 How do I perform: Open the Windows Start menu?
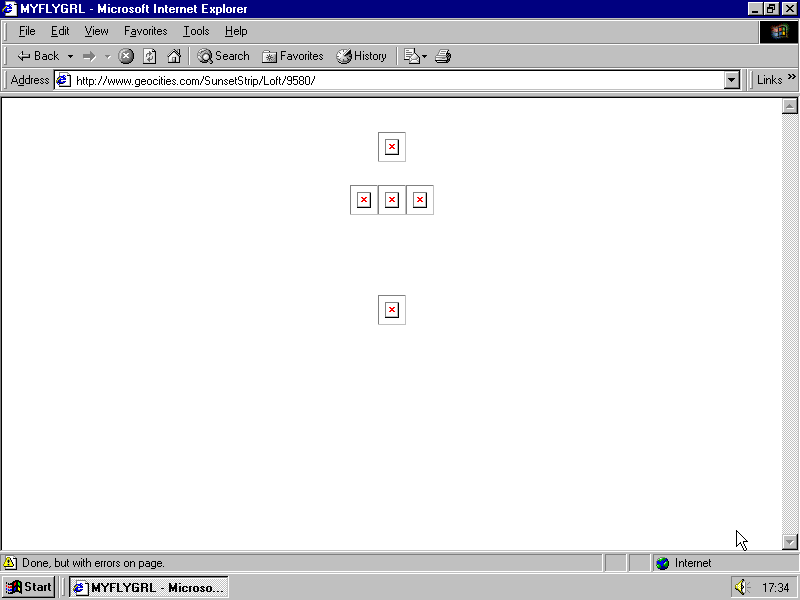coord(29,587)
